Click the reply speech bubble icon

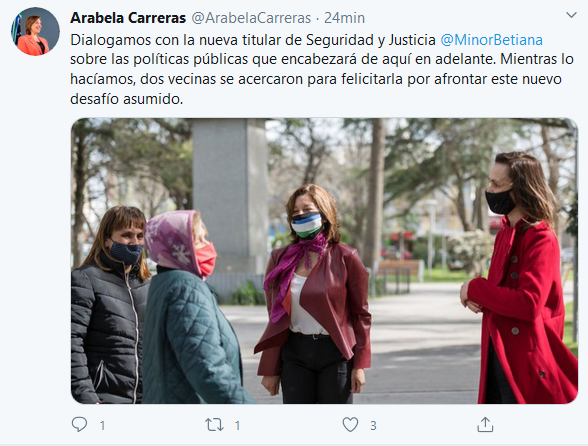79,425
